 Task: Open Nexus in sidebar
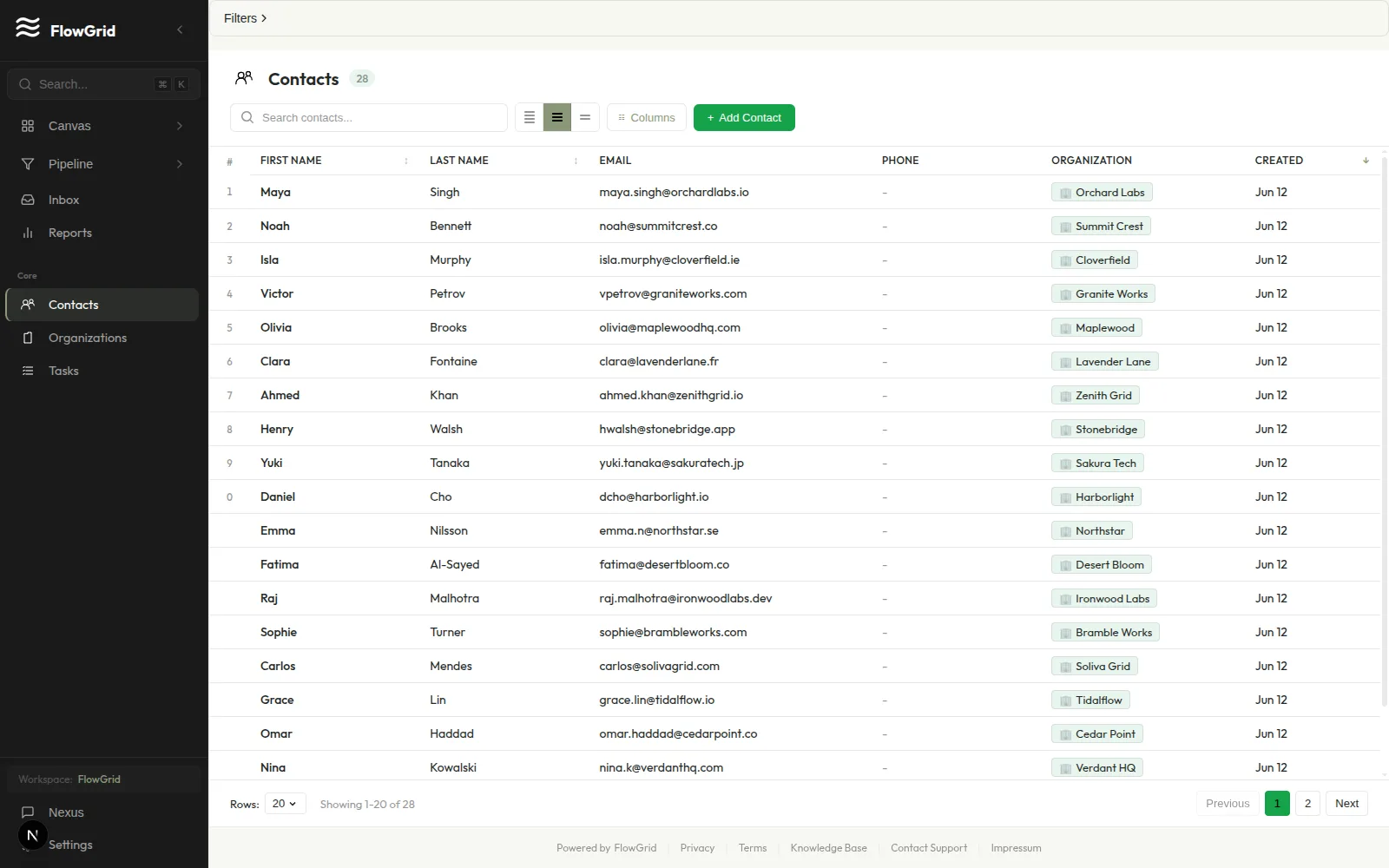(x=102, y=812)
